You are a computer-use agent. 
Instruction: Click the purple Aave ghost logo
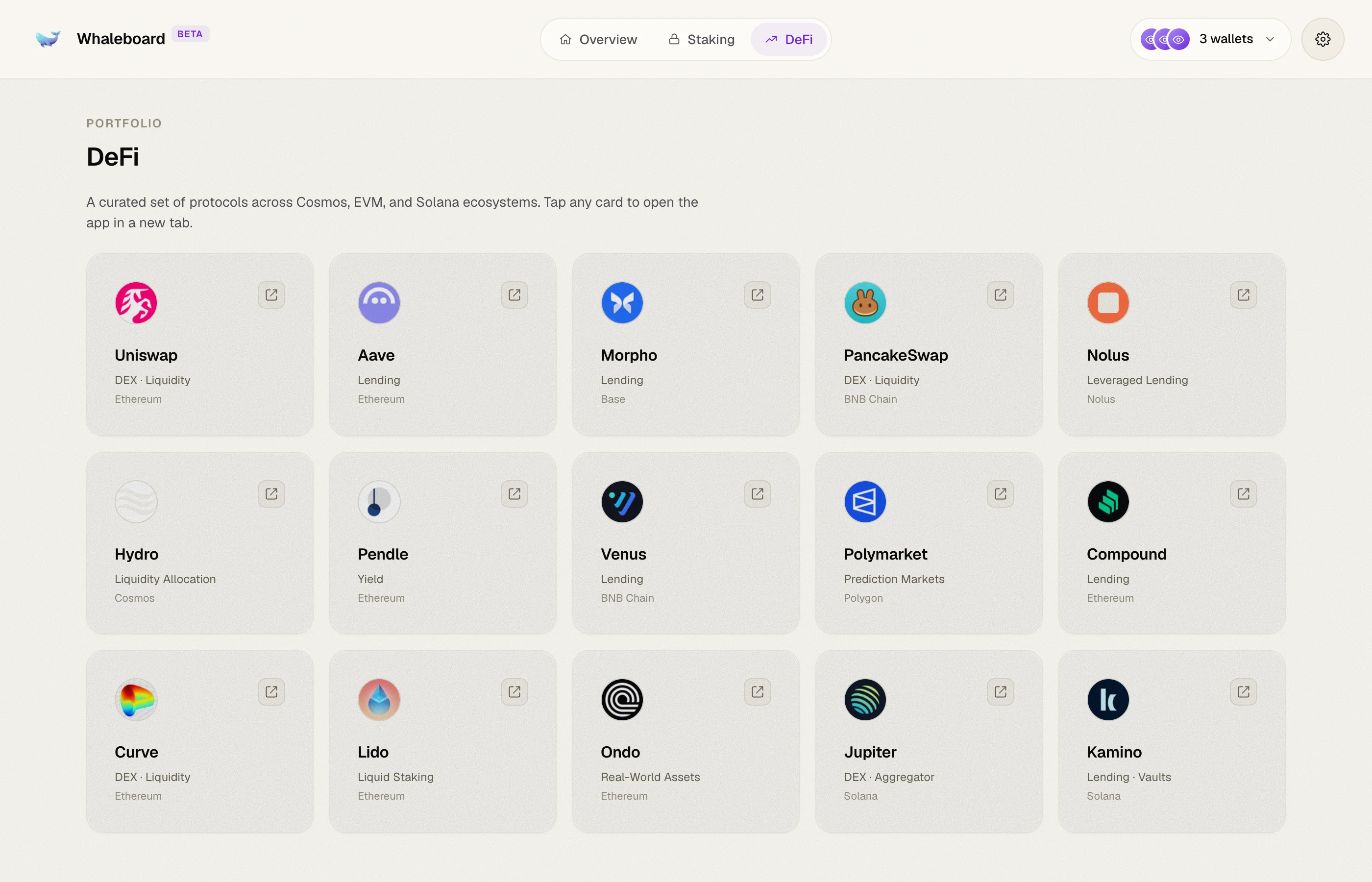coord(379,303)
